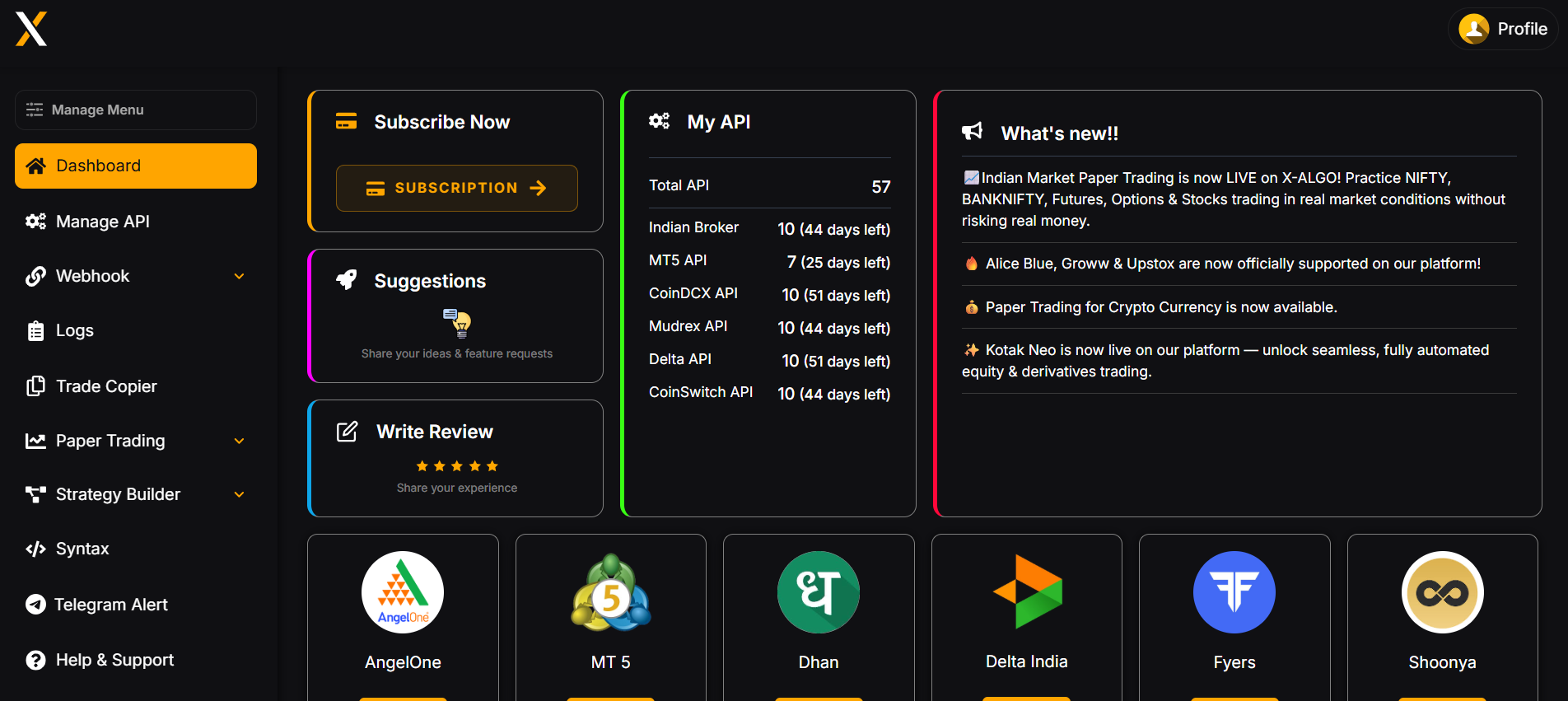Image resolution: width=1568 pixels, height=701 pixels.
Task: Click the Syntax code icon
Action: (35, 549)
